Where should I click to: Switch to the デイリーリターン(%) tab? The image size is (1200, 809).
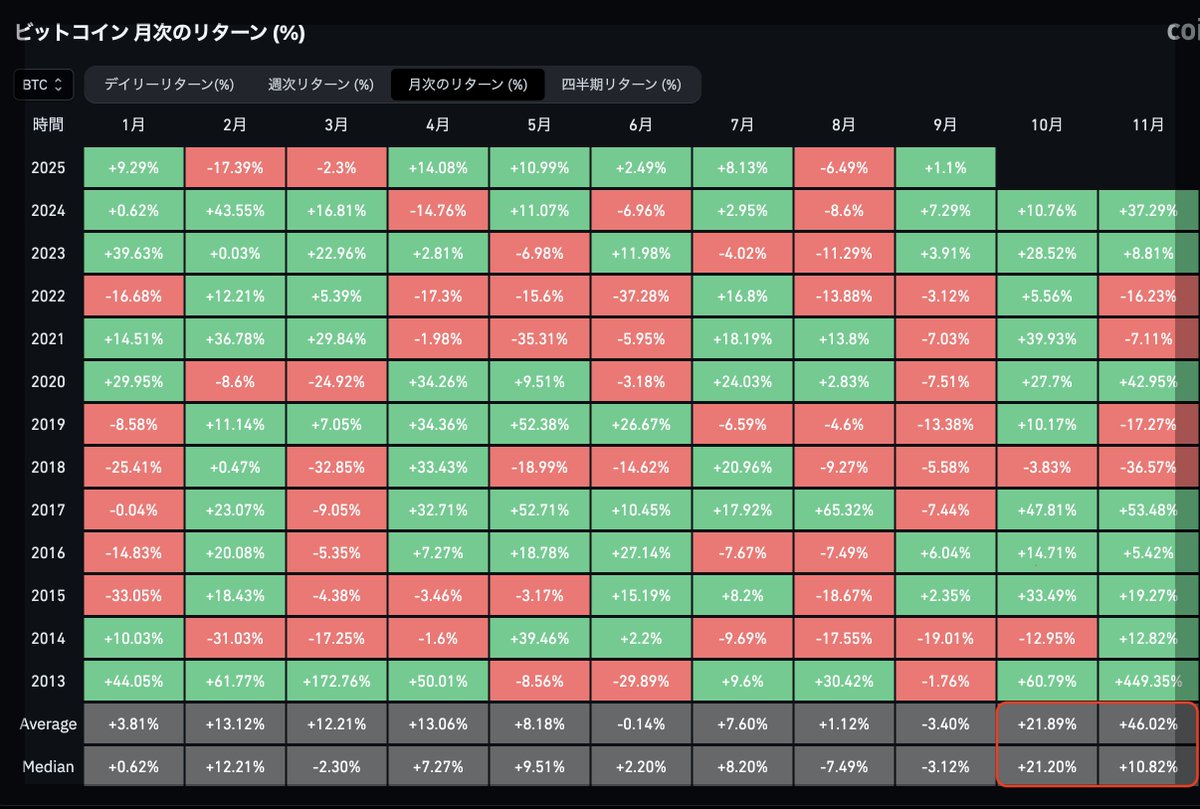pos(167,85)
